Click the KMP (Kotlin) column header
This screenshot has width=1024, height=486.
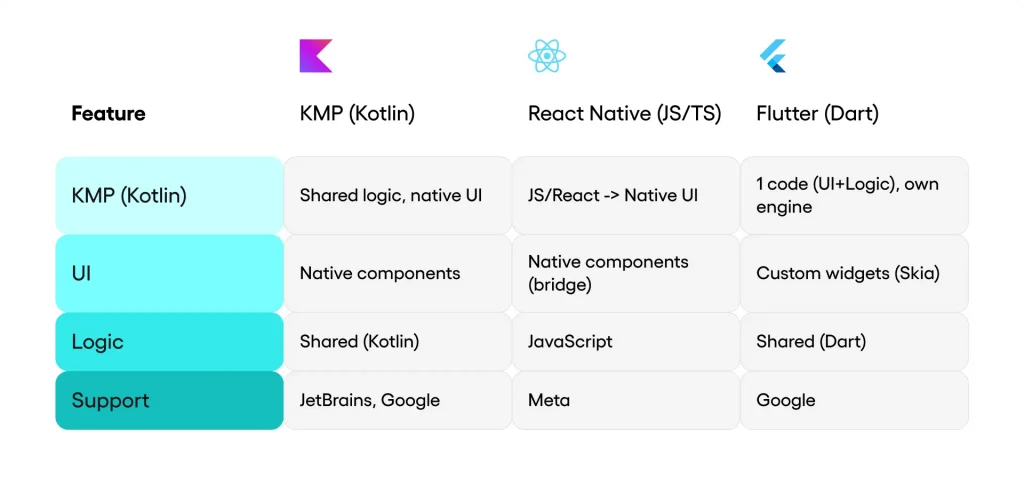pyautogui.click(x=357, y=114)
